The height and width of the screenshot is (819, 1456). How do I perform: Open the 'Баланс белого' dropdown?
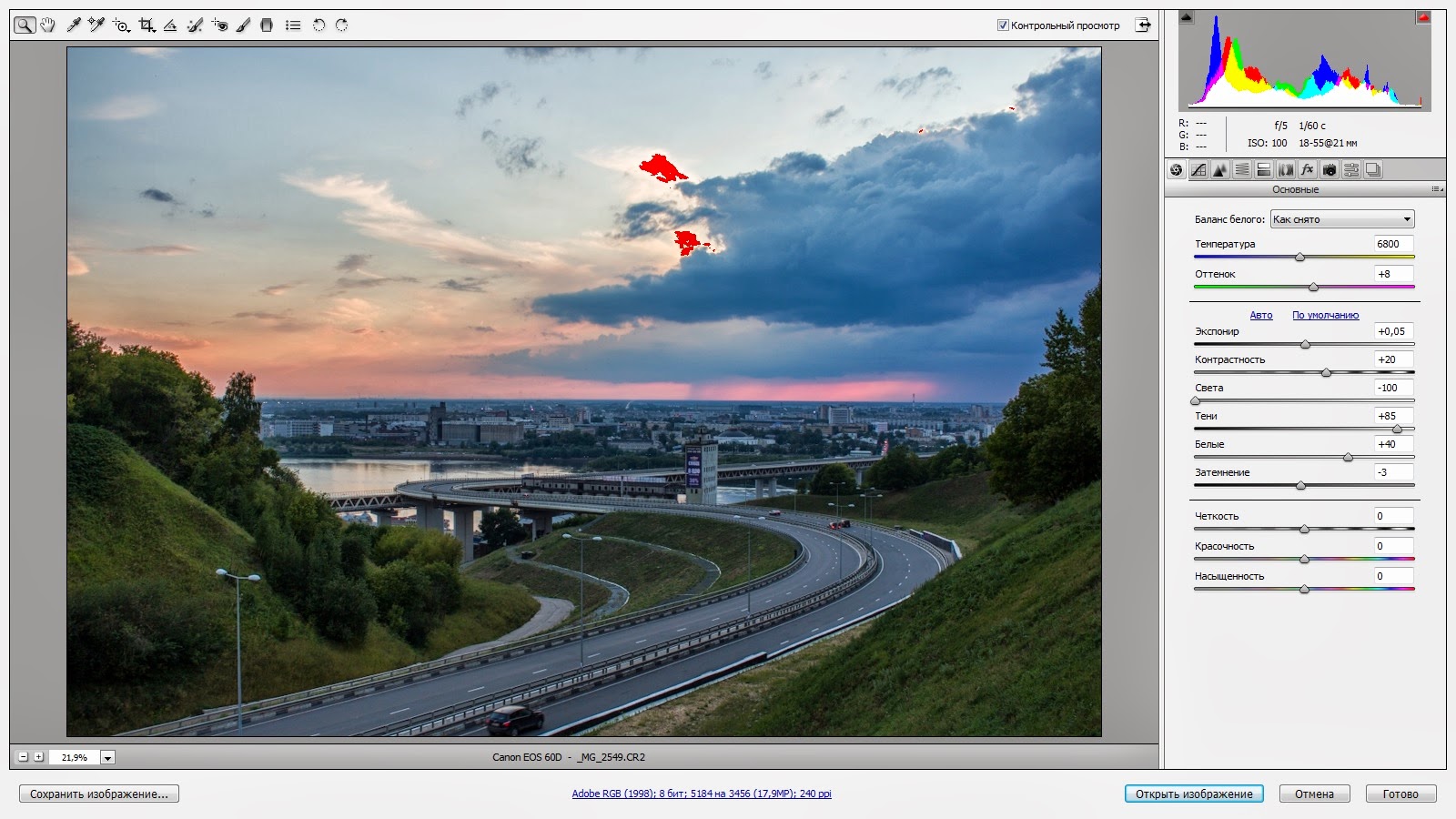pyautogui.click(x=1342, y=219)
